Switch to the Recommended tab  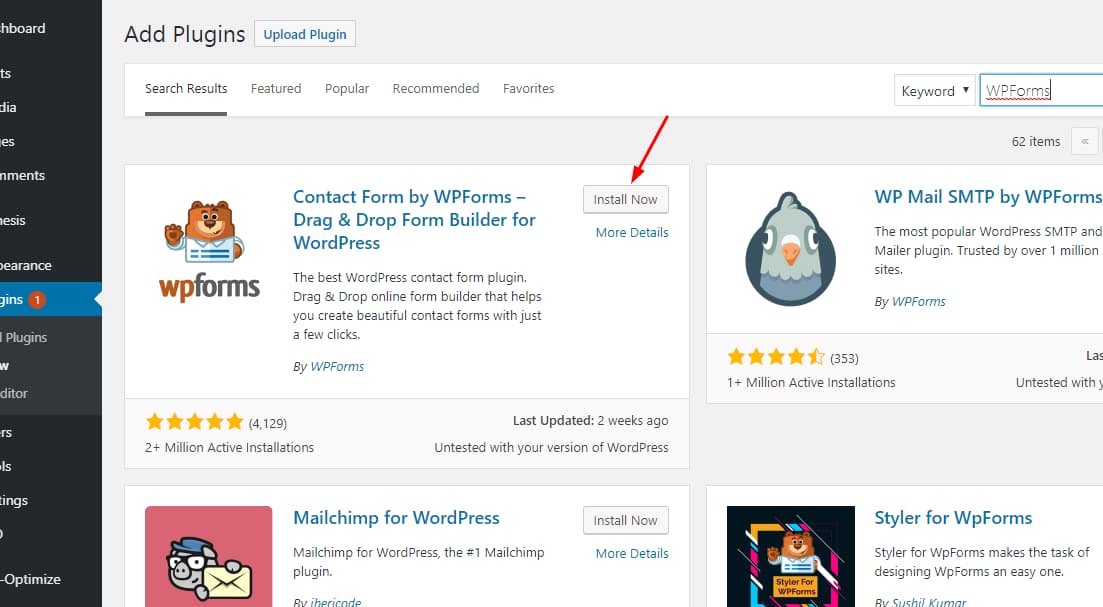[x=436, y=88]
